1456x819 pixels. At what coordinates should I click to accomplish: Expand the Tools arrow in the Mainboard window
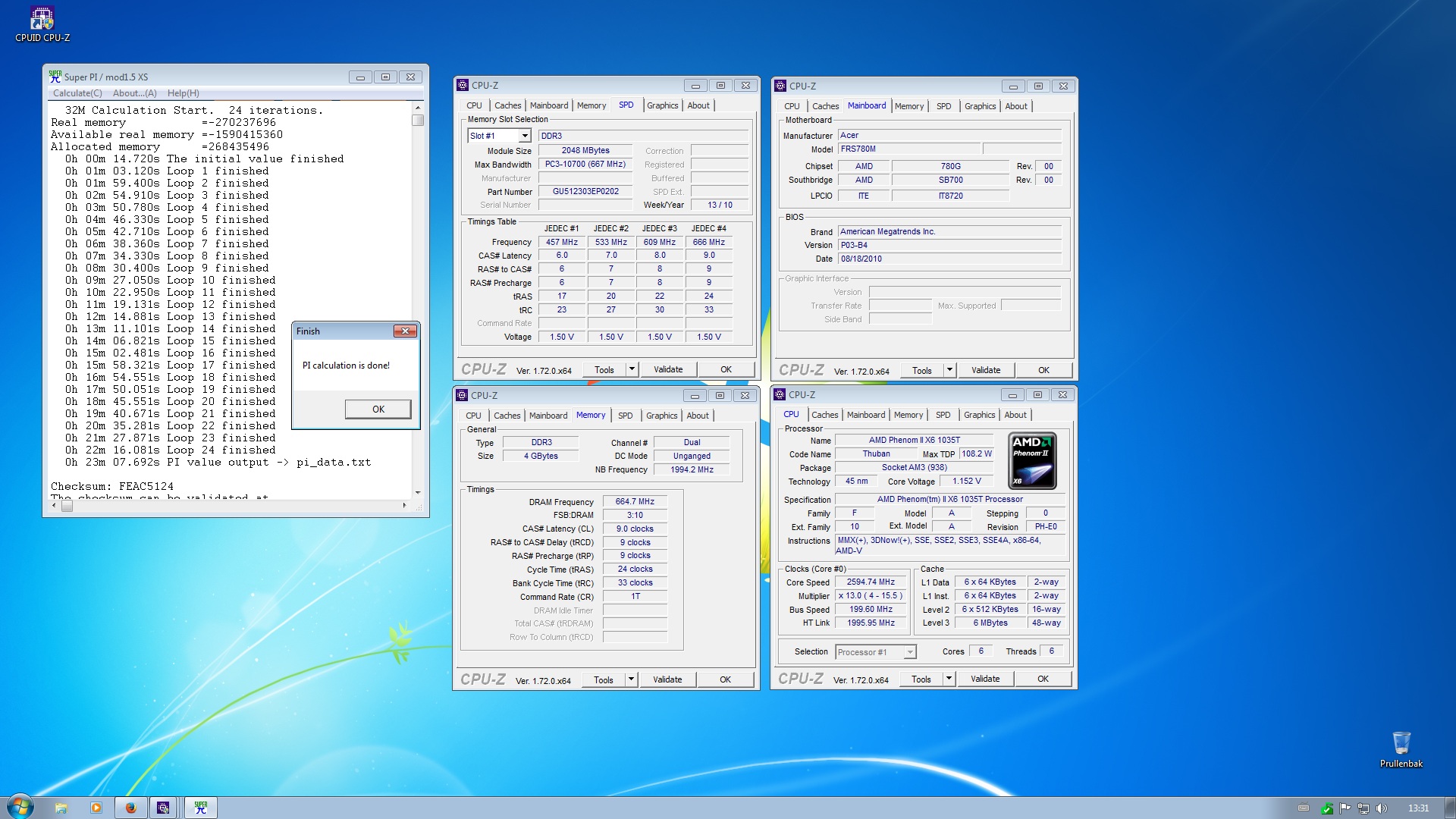click(x=949, y=370)
